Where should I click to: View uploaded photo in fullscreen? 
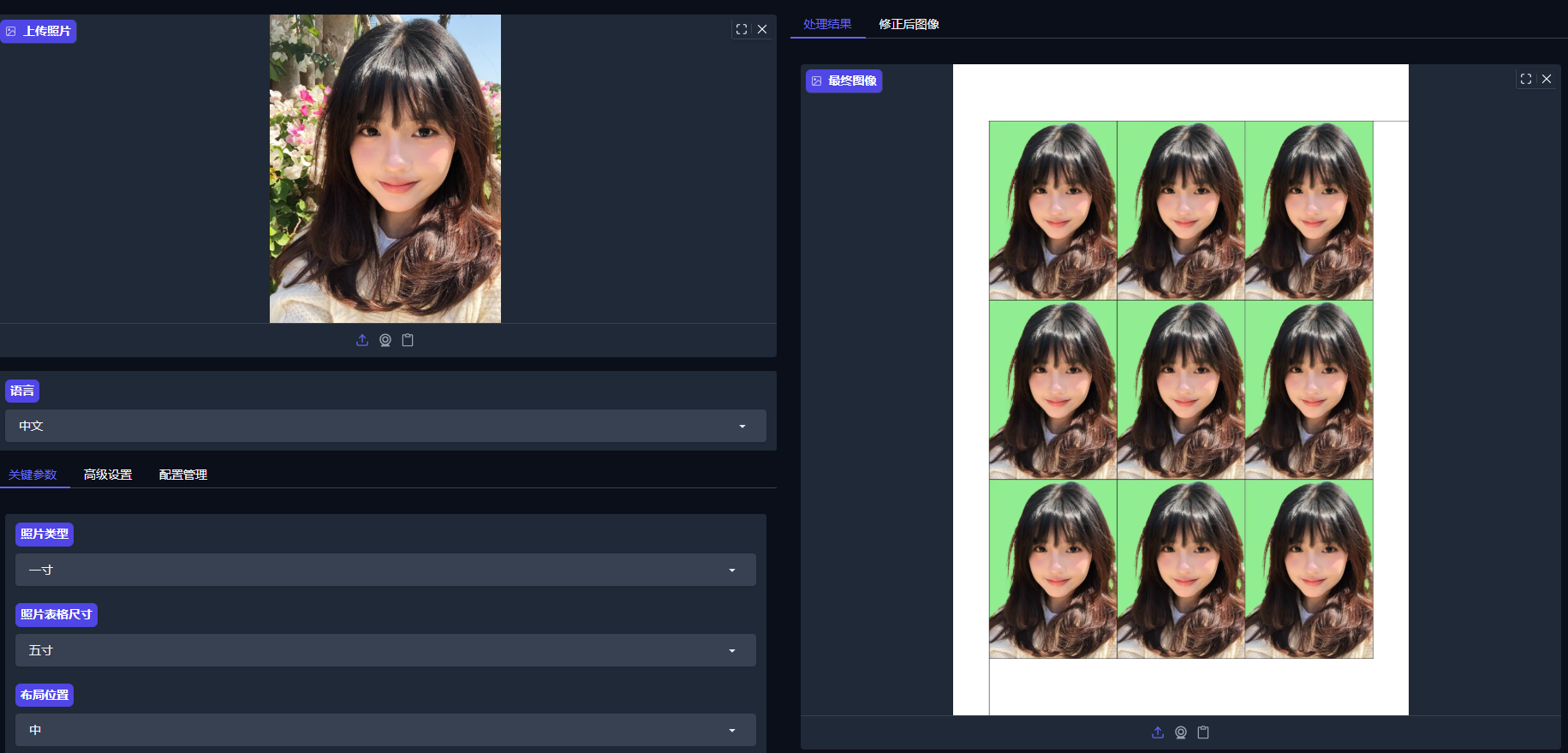click(742, 29)
